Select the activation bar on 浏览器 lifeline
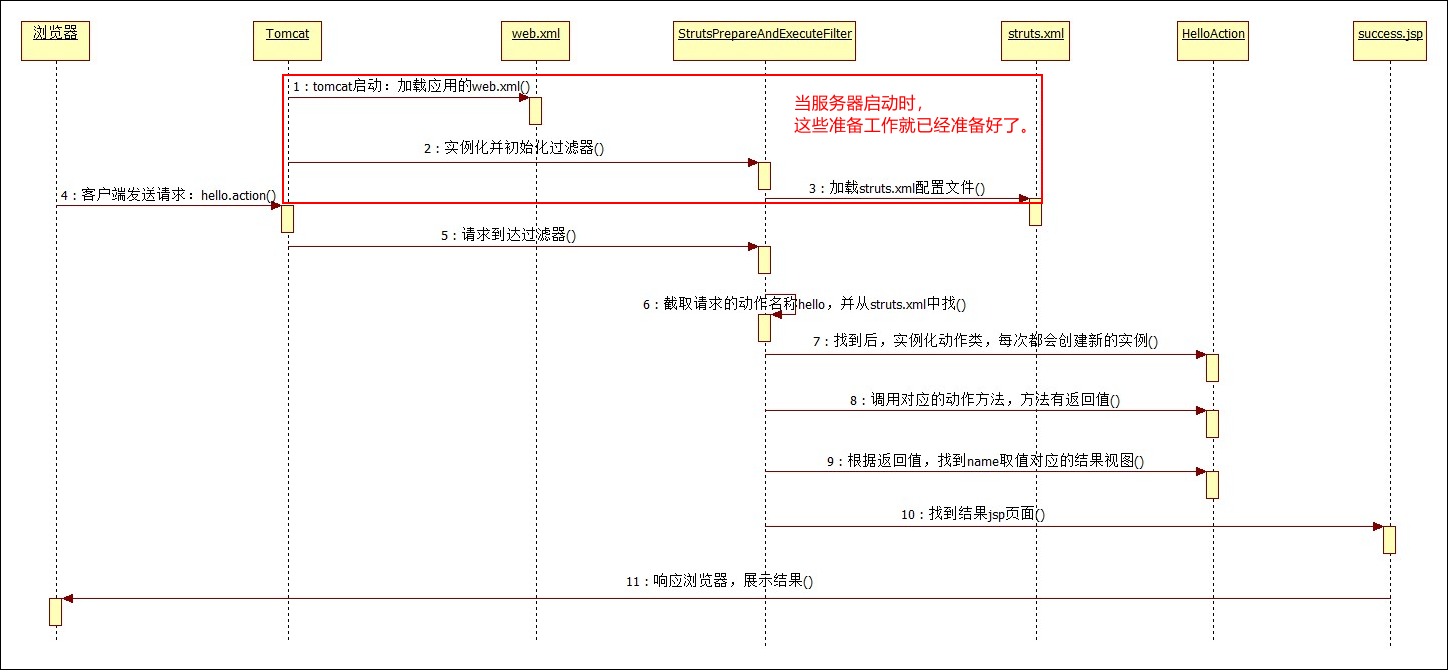1448x670 pixels. tap(55, 612)
